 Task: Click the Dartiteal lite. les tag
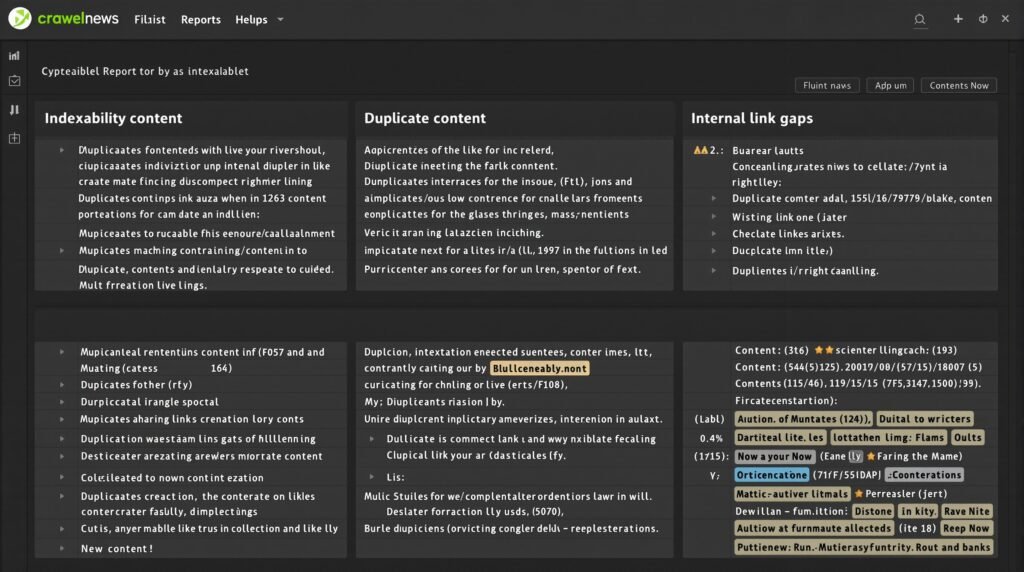point(780,437)
